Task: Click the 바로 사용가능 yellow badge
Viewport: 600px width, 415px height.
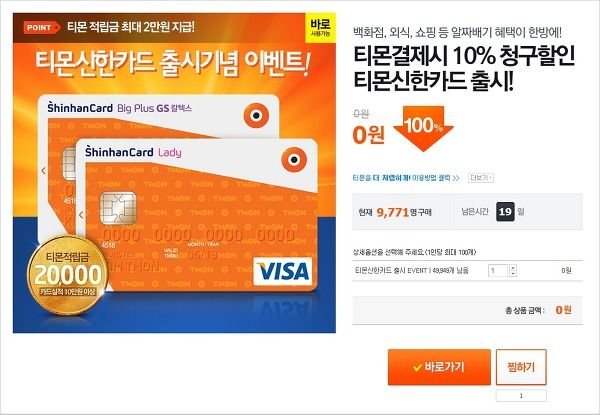Action: coord(320,27)
